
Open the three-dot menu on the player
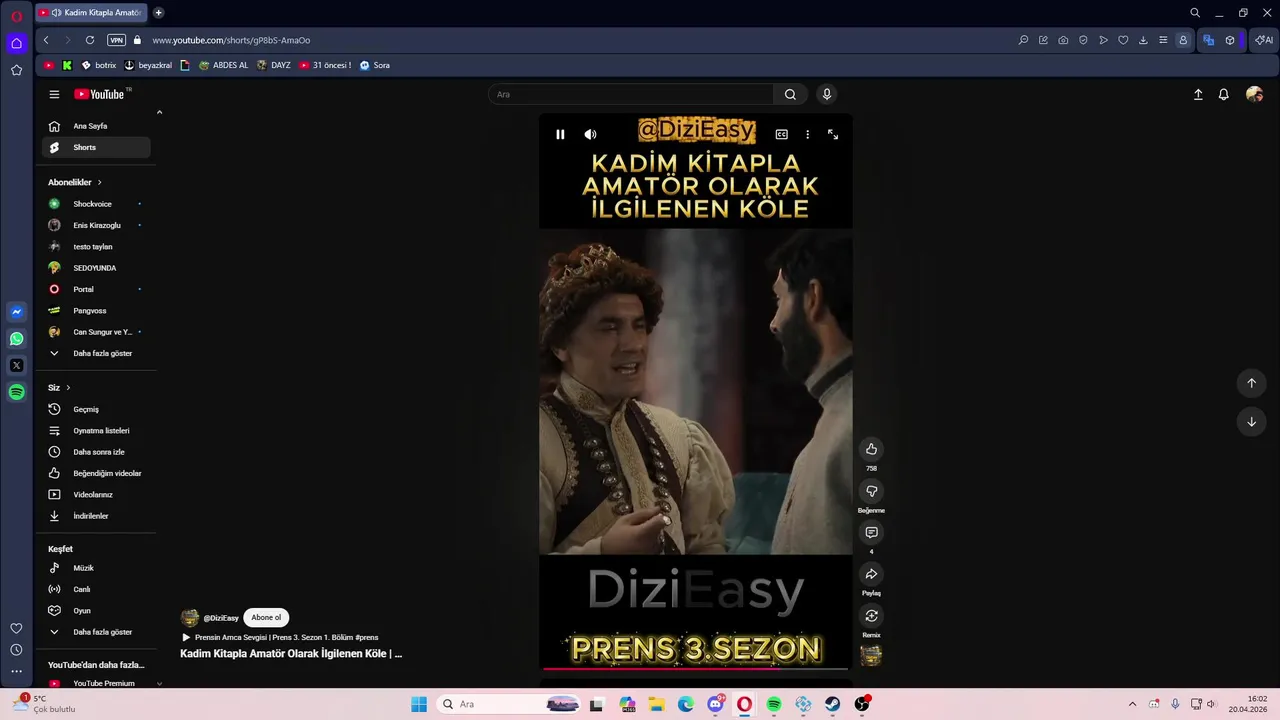[x=807, y=134]
